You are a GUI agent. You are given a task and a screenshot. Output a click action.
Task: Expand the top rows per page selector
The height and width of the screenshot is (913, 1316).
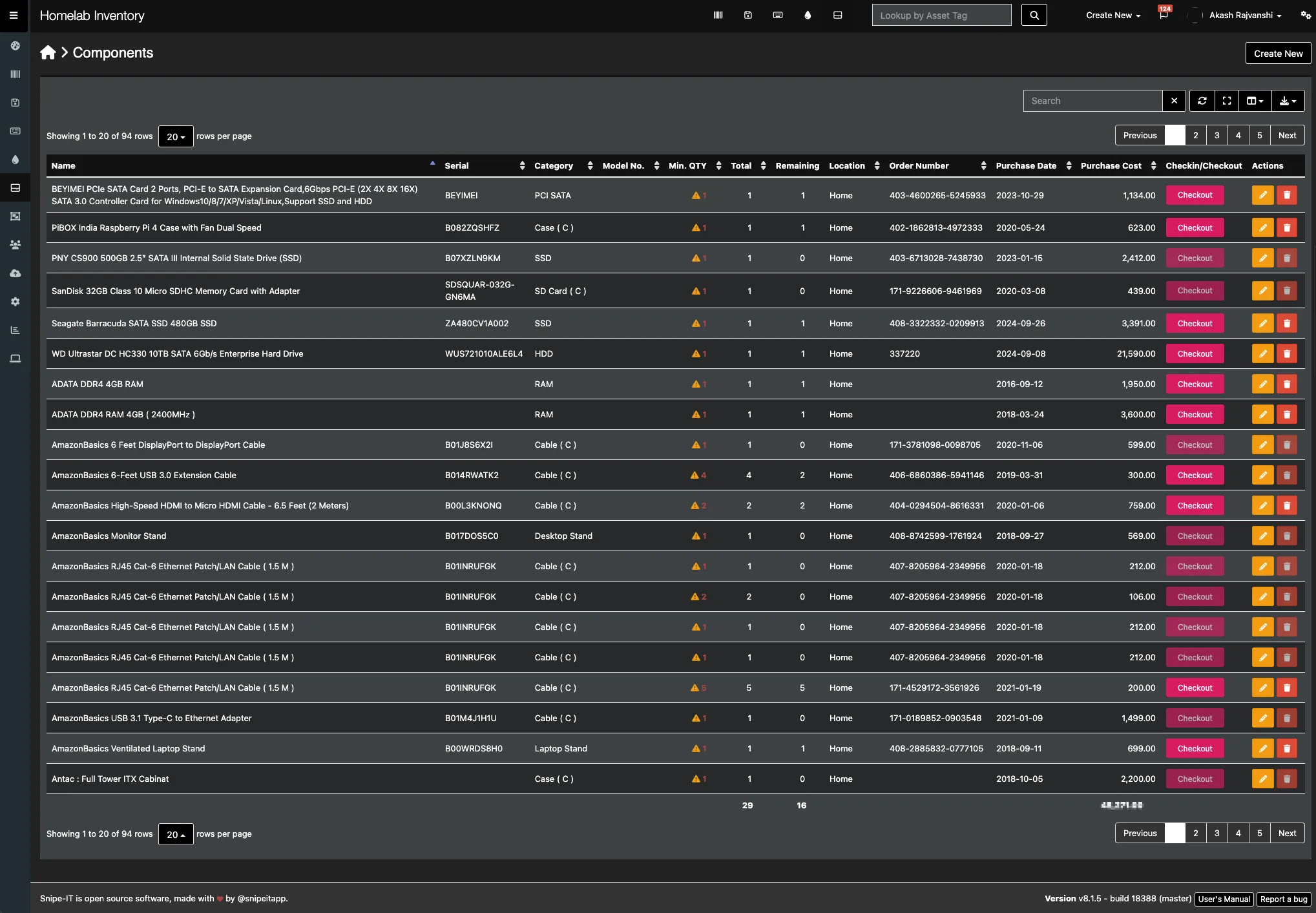[x=176, y=136]
